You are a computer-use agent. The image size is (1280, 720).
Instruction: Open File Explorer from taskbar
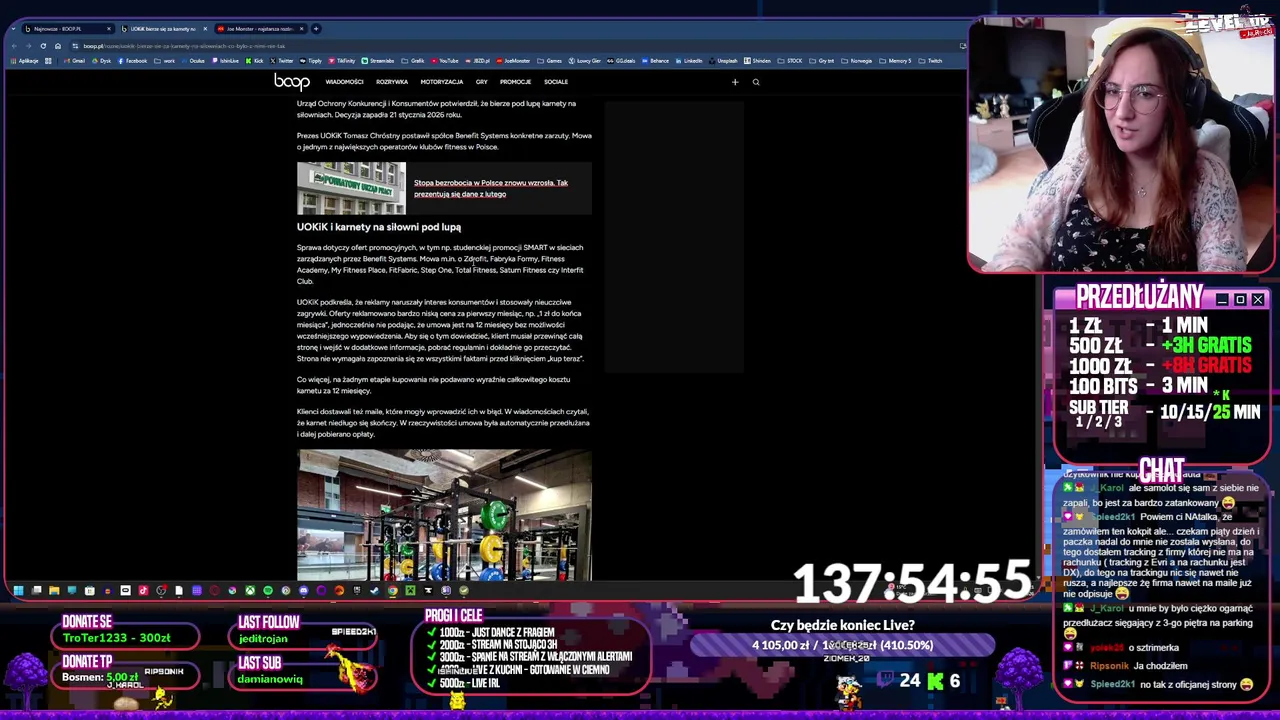54,591
